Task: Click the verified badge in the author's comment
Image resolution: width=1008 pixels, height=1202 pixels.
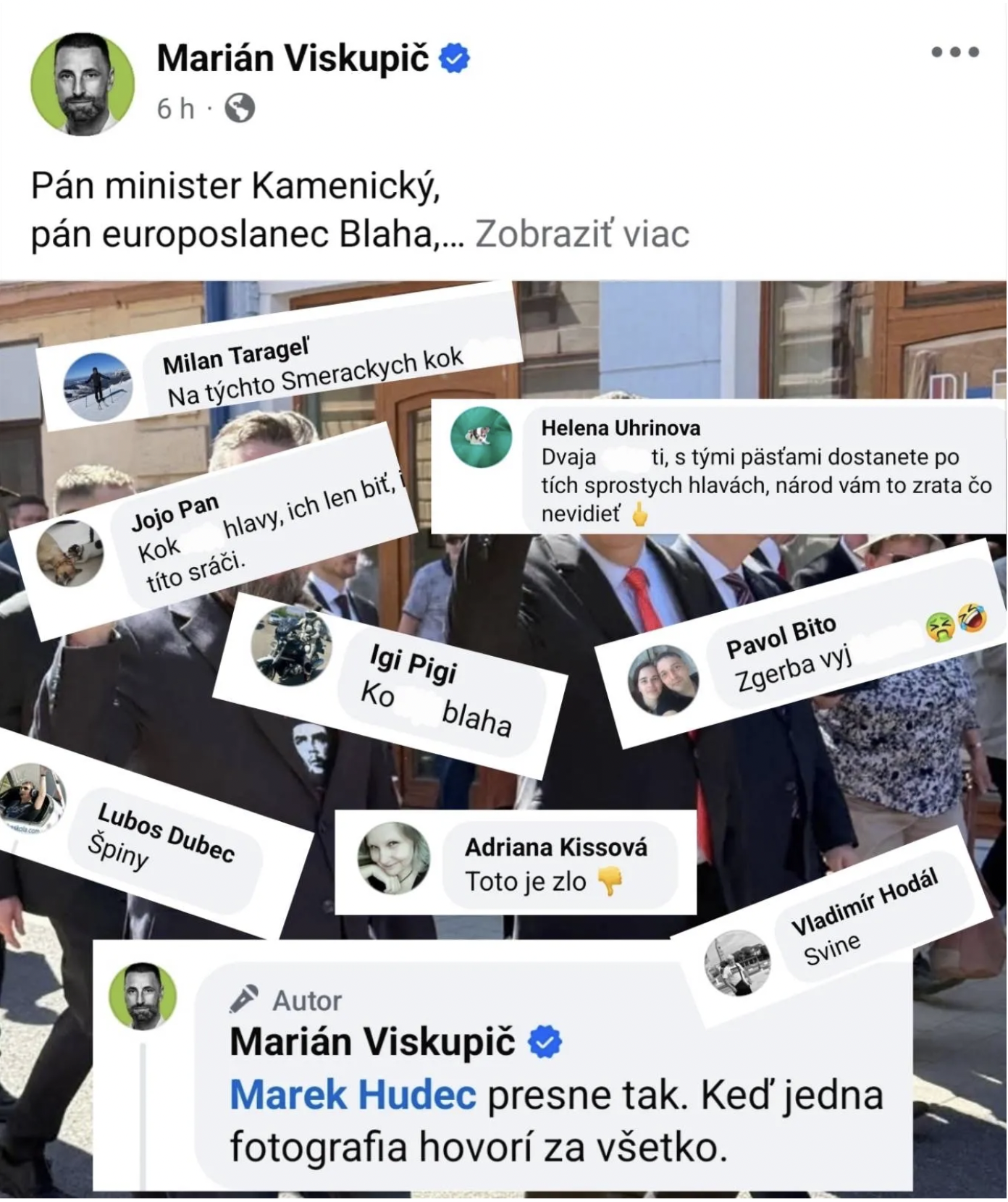Action: coord(545,1042)
